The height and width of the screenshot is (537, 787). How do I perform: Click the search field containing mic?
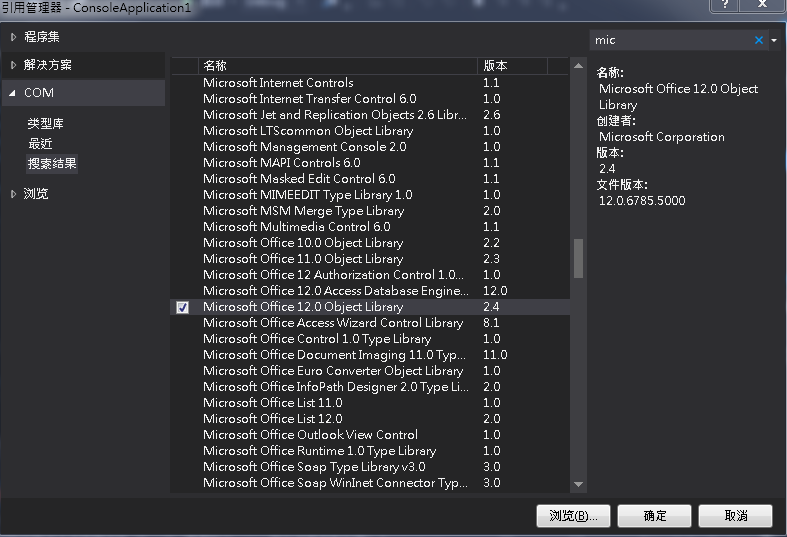[672, 40]
